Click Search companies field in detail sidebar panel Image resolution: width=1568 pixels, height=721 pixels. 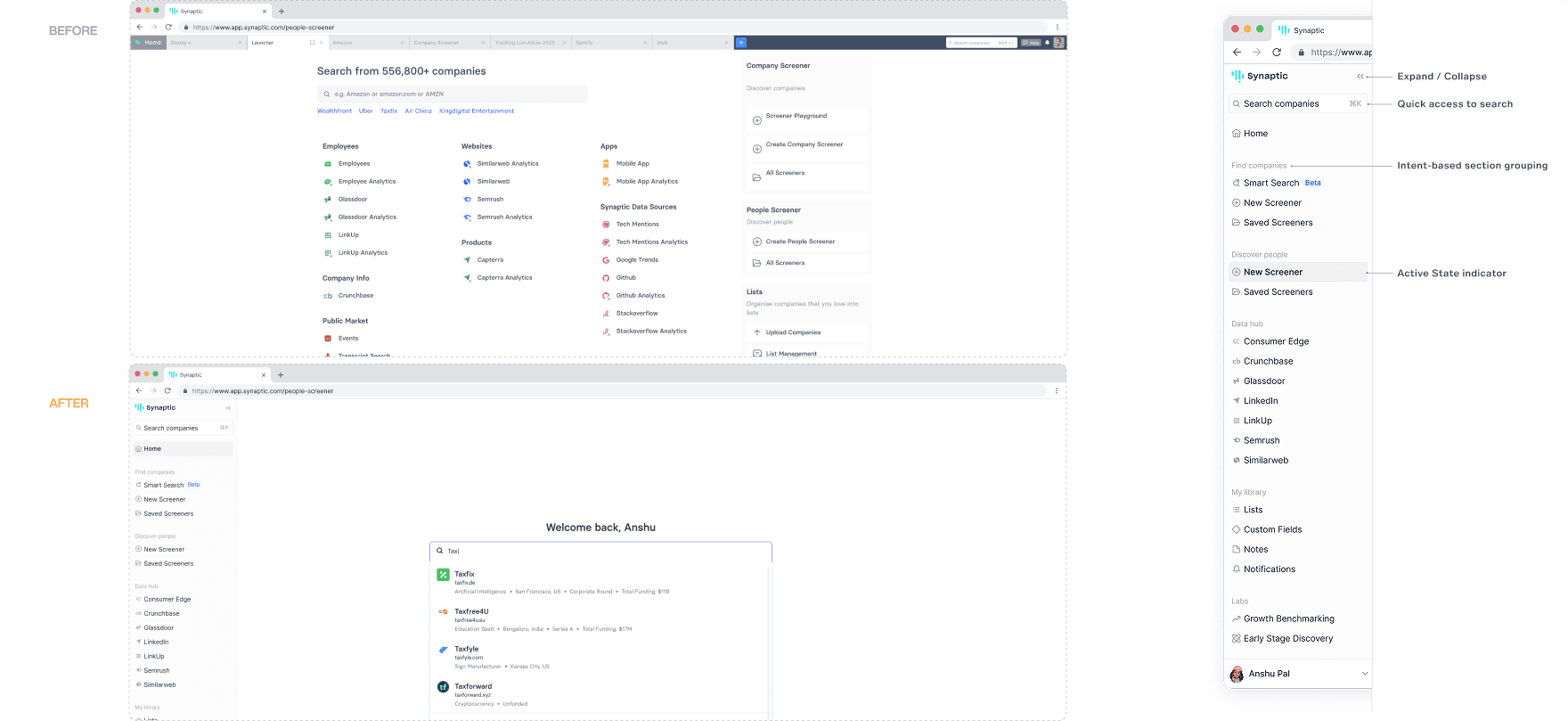pos(1298,104)
